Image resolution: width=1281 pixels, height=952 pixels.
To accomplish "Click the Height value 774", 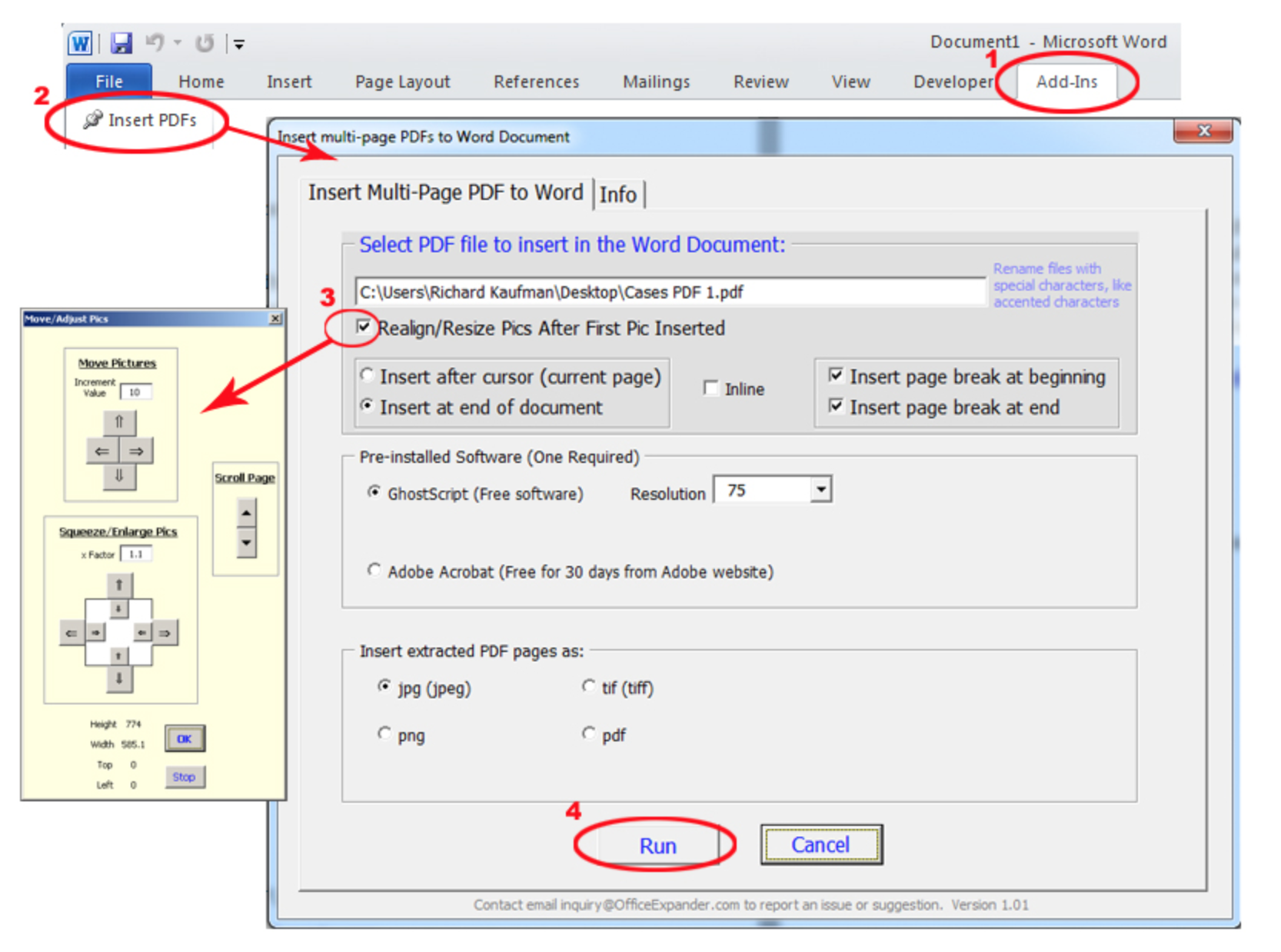I will coord(134,724).
